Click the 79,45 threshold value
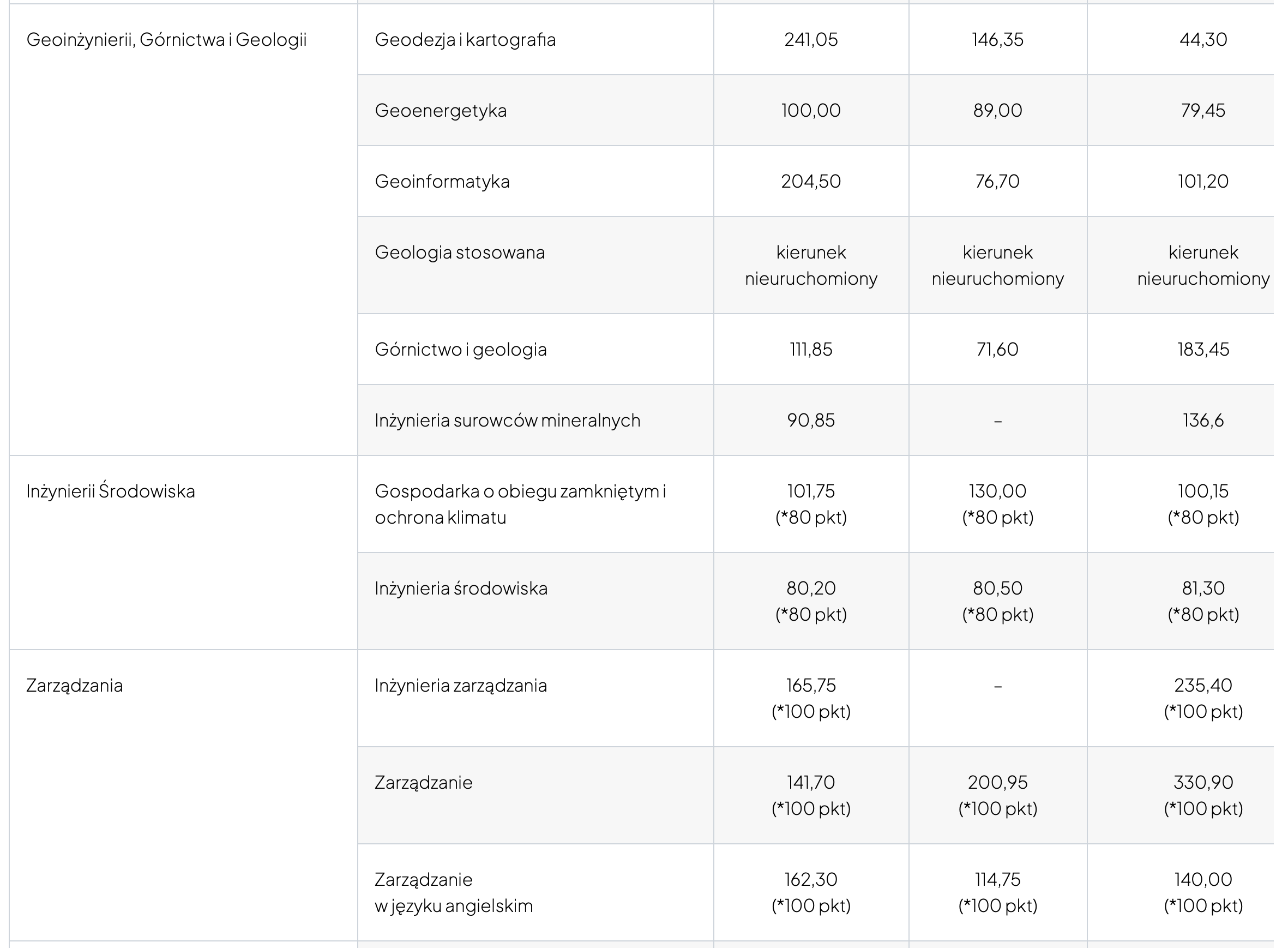Image resolution: width=1288 pixels, height=948 pixels. [x=1202, y=110]
